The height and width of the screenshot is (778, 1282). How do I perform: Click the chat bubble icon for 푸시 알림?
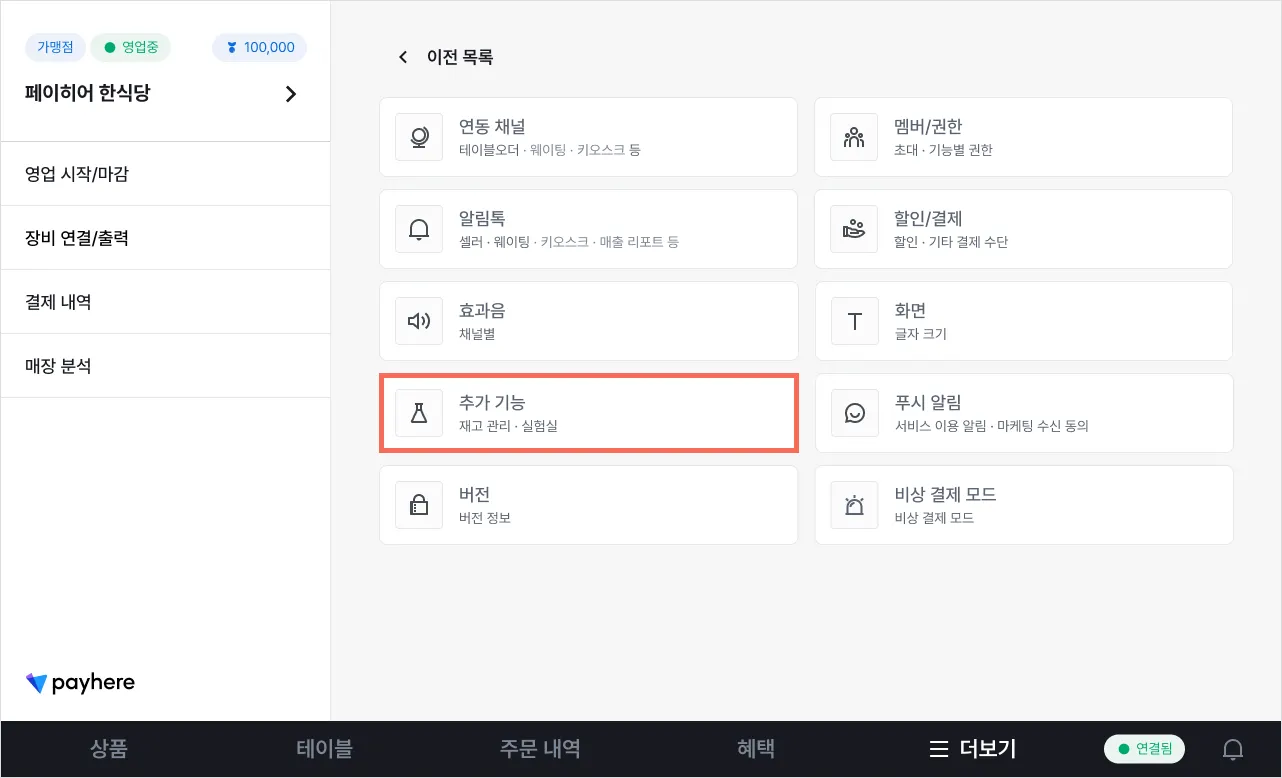(854, 413)
